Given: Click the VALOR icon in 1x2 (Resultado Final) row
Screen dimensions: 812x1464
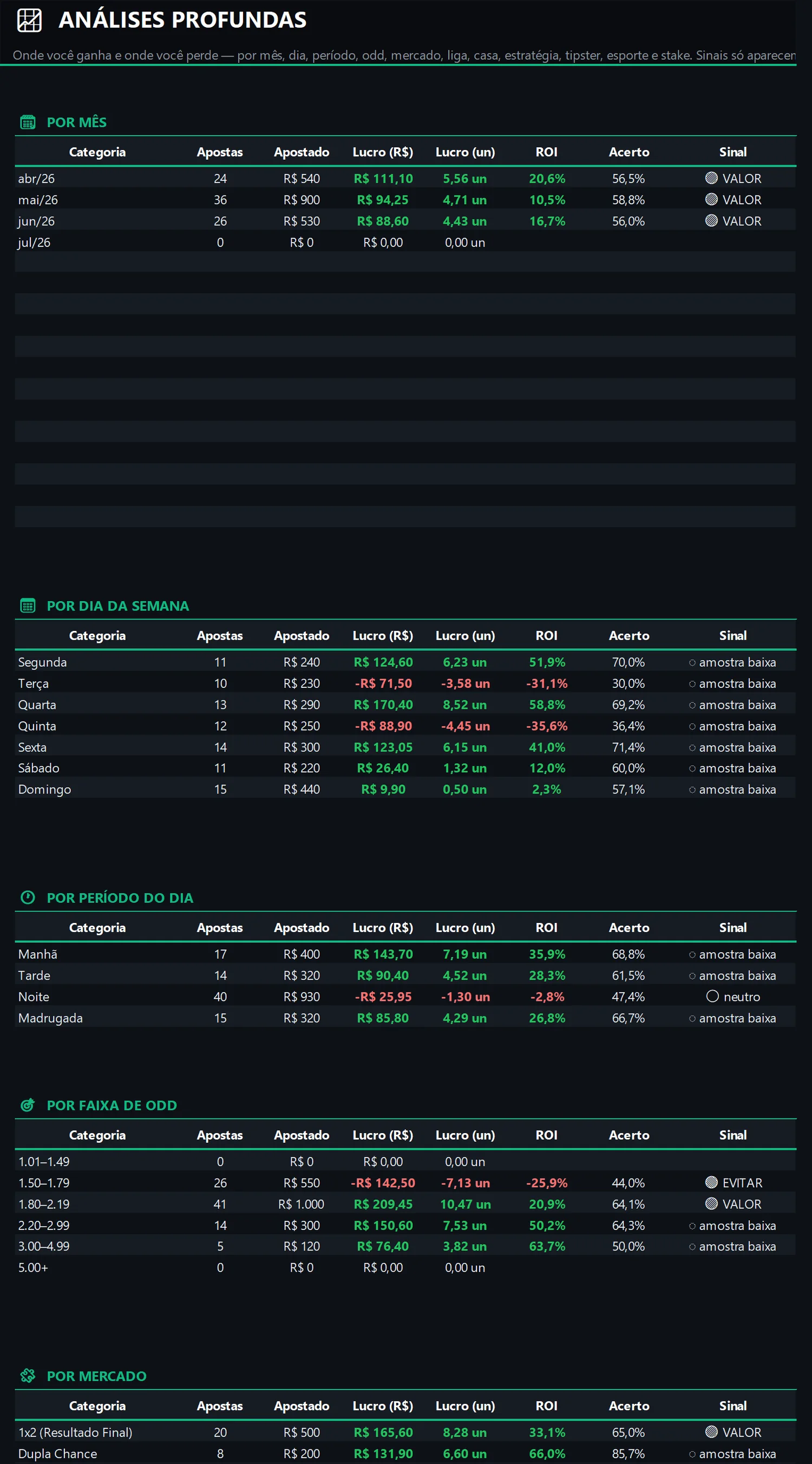Looking at the screenshot, I should tap(711, 1432).
